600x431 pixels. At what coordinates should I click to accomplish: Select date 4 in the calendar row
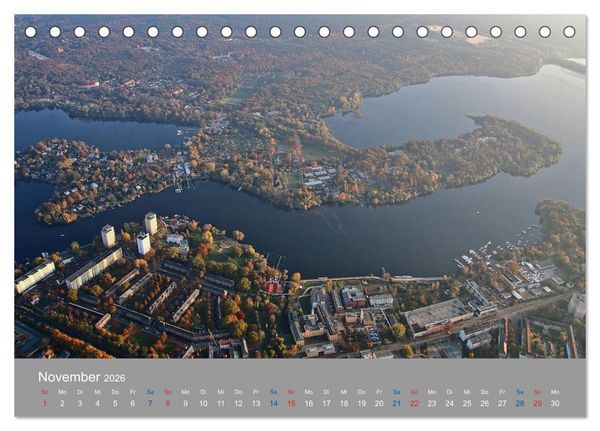coord(98,403)
